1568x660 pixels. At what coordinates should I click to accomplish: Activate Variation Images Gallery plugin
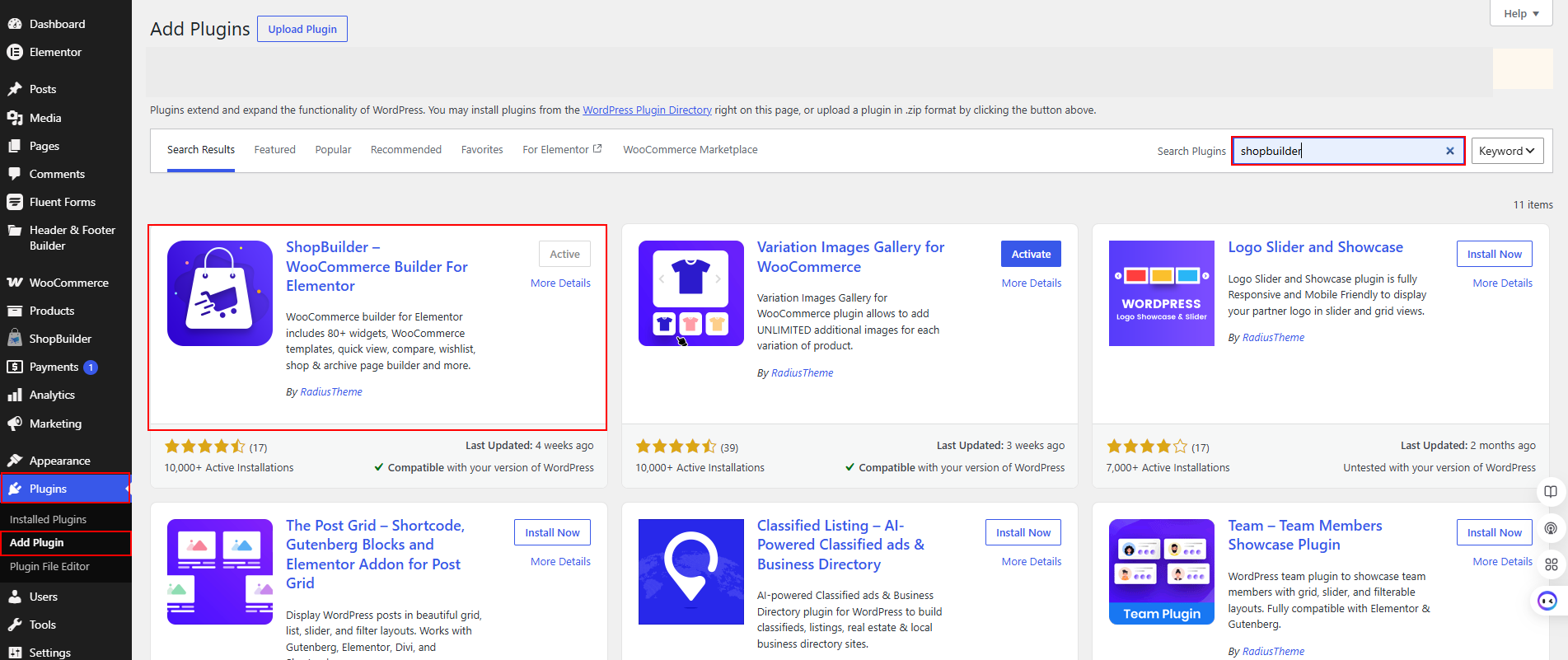coord(1031,254)
